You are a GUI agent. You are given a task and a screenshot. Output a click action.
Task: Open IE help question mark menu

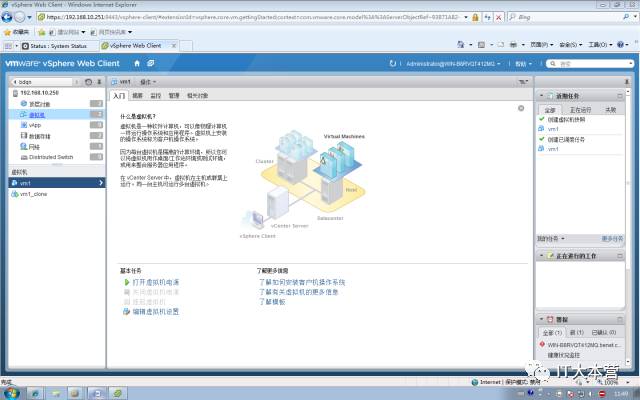pyautogui.click(x=622, y=44)
